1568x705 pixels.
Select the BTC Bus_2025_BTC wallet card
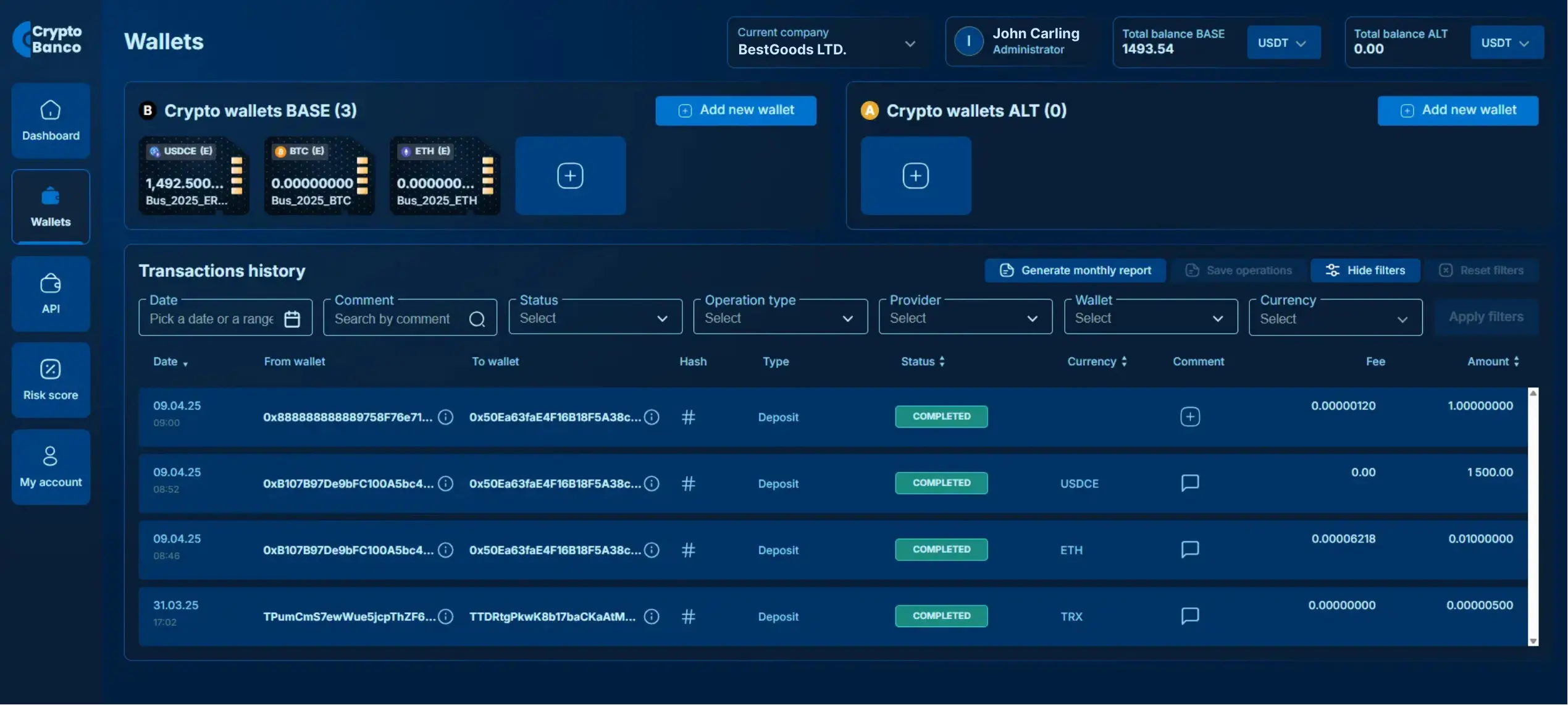[319, 176]
